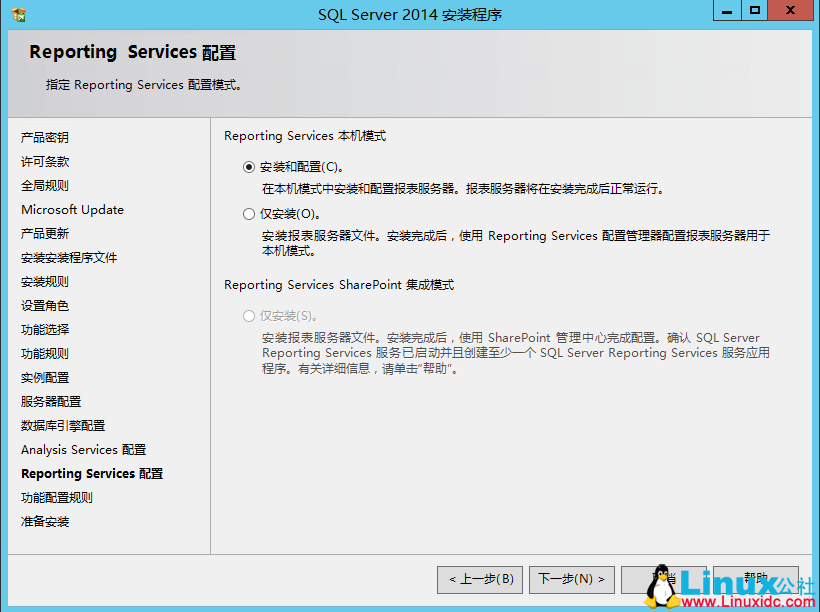Visit the www.linuxidc.com link
820x612 pixels.
tap(749, 601)
